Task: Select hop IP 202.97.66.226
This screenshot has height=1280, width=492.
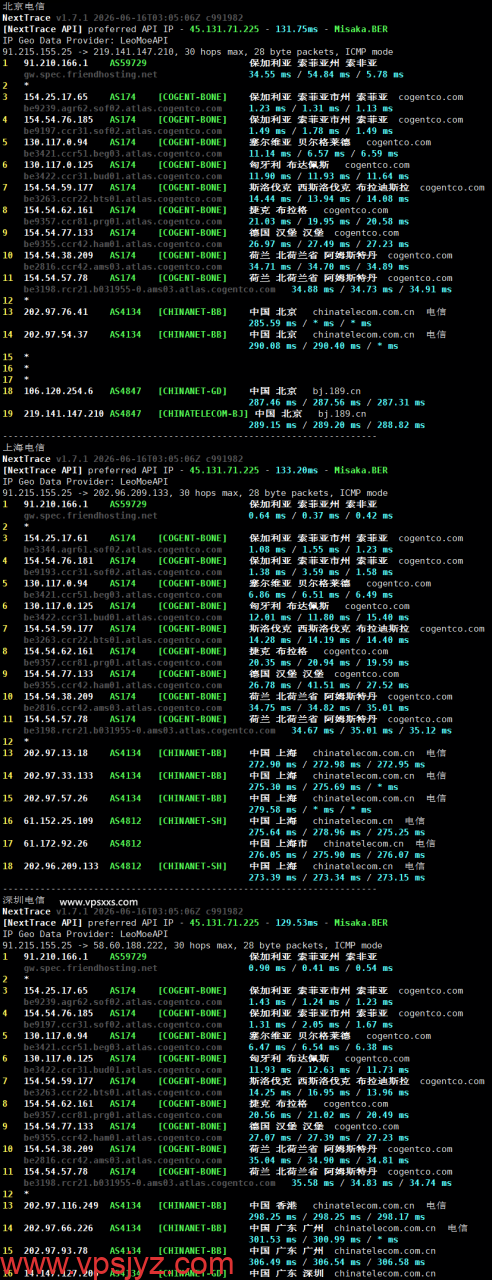Action: coord(57,1227)
